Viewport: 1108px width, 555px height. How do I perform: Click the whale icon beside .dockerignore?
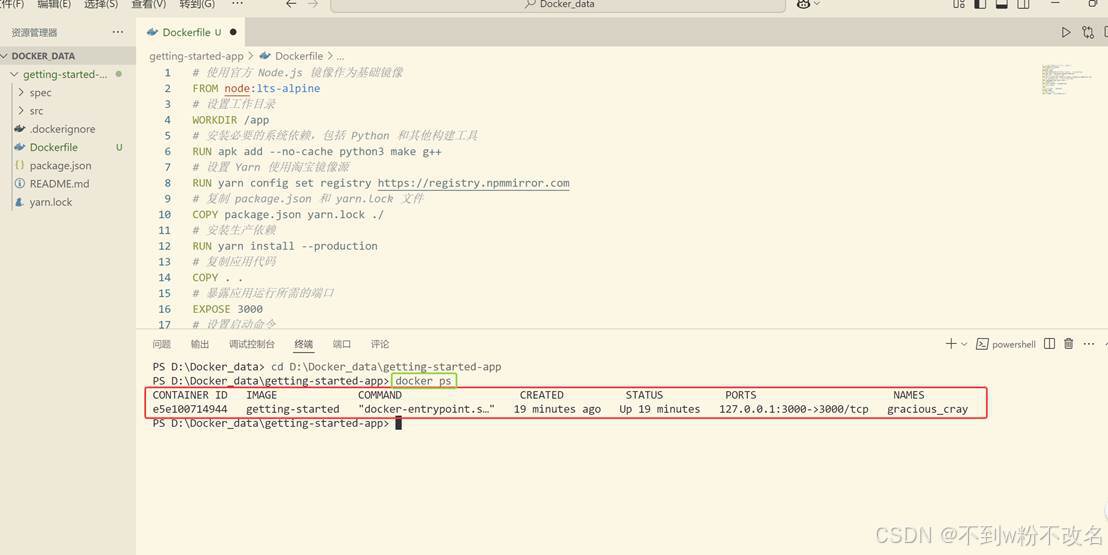click(x=20, y=129)
